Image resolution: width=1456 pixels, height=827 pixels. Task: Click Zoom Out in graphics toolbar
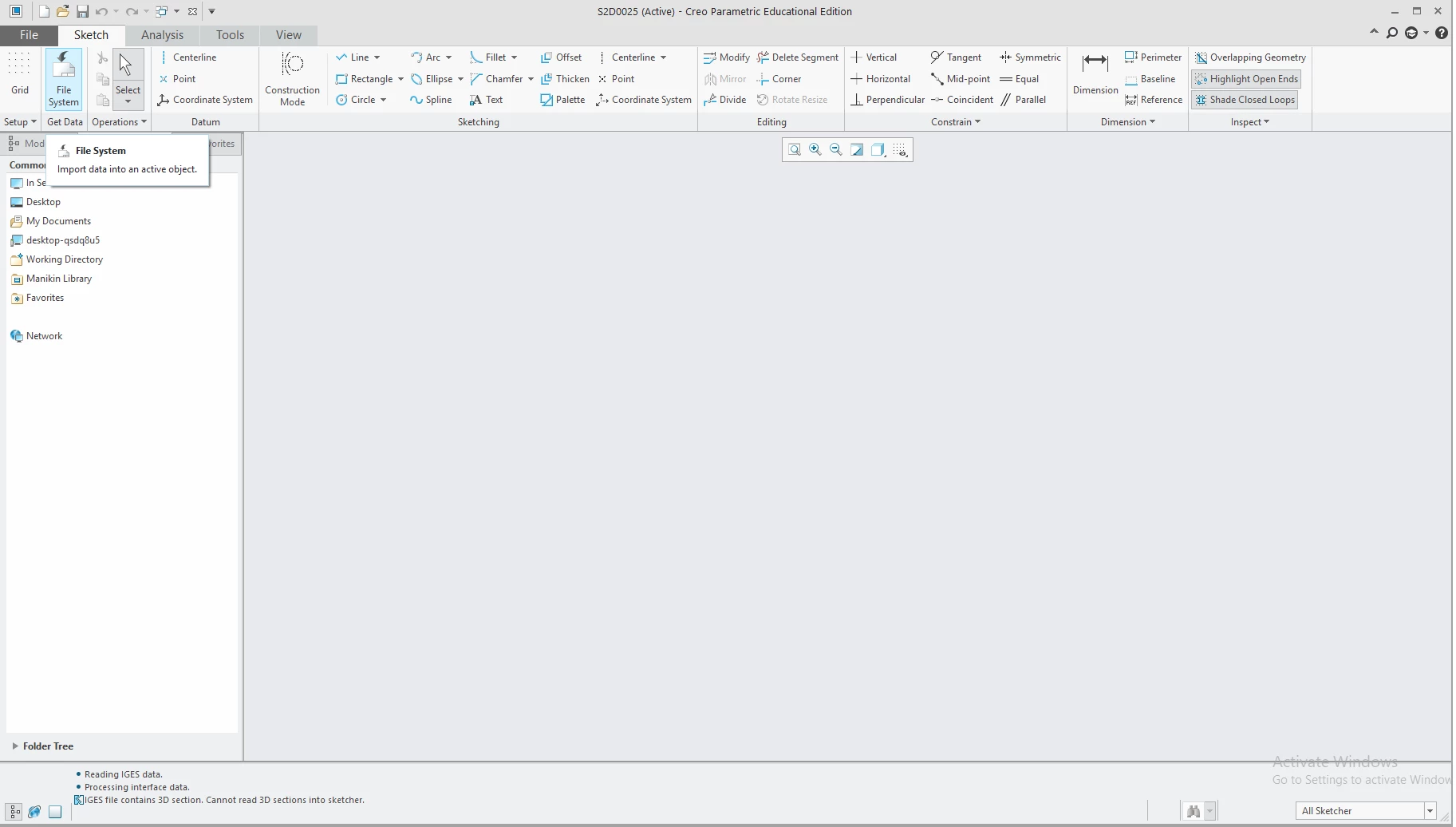tap(836, 149)
